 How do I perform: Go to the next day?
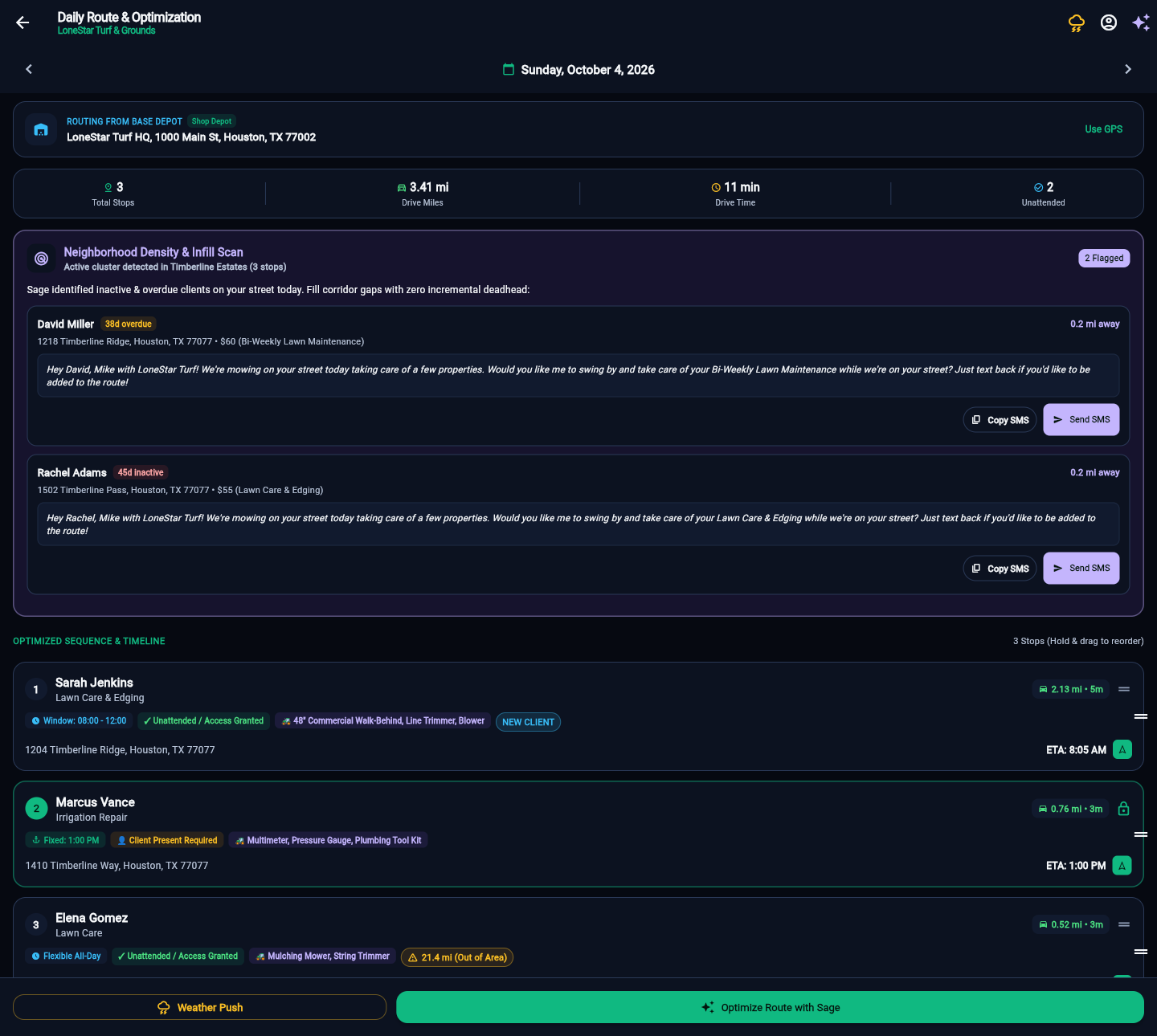point(1128,69)
